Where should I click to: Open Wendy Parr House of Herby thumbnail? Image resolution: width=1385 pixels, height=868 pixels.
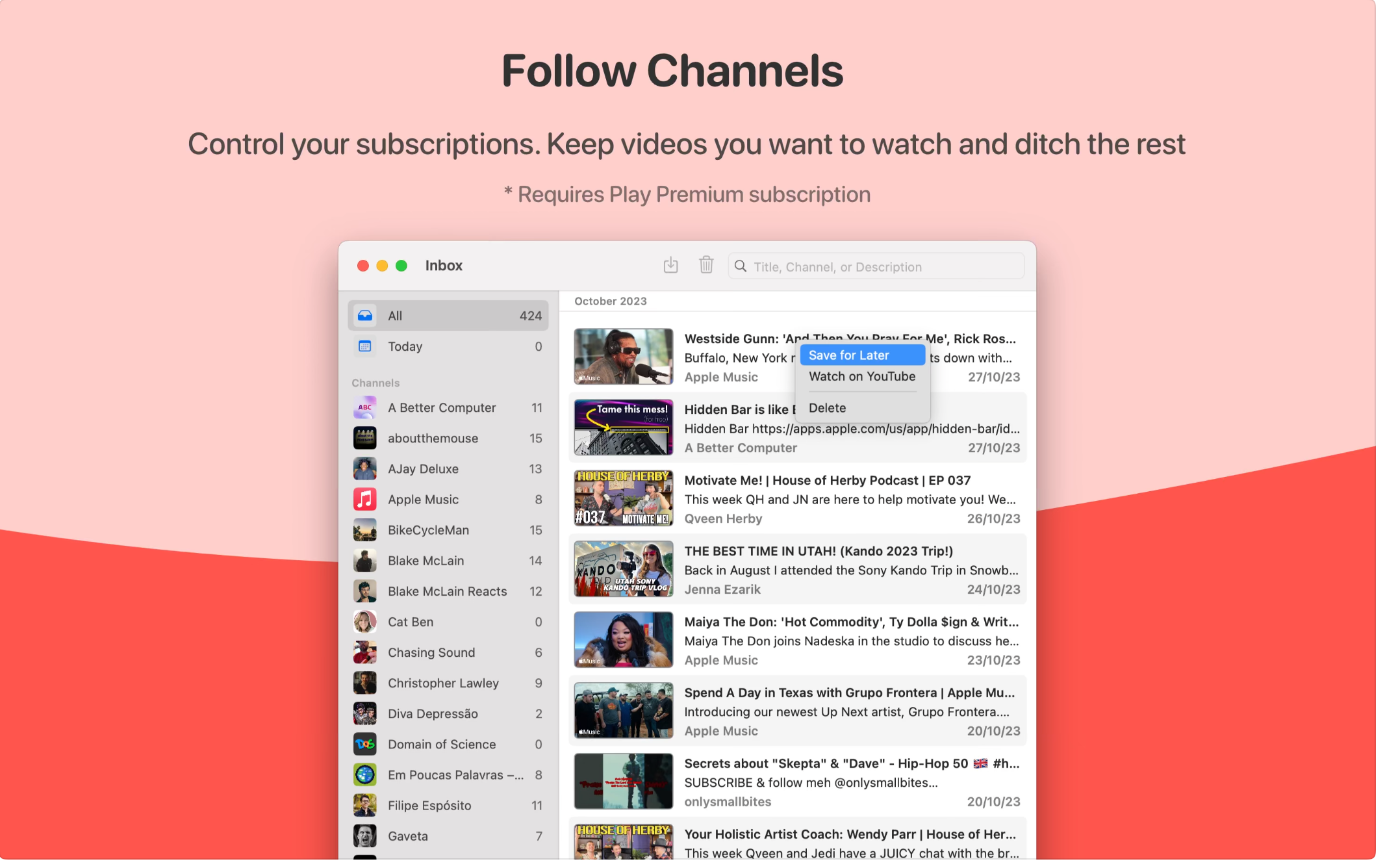pos(624,841)
